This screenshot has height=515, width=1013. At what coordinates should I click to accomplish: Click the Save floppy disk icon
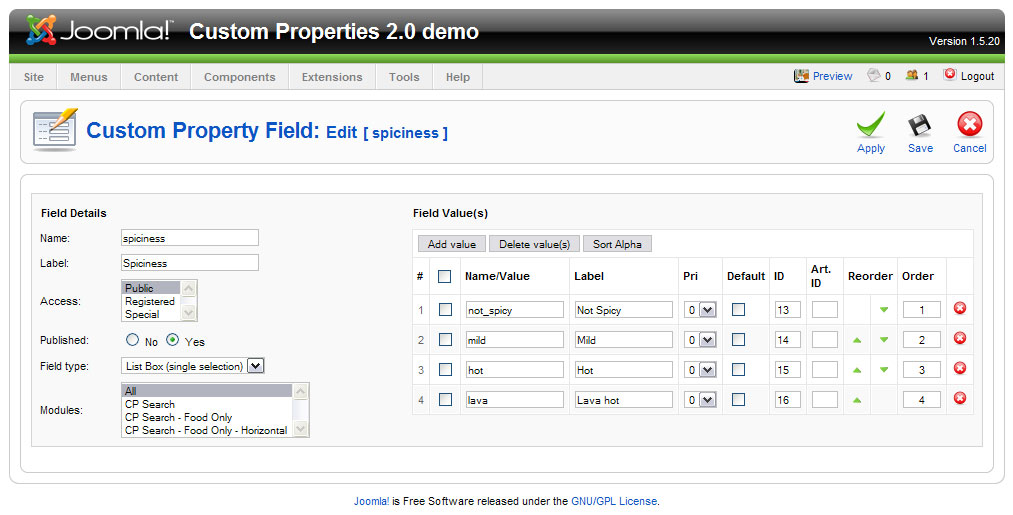pos(920,125)
